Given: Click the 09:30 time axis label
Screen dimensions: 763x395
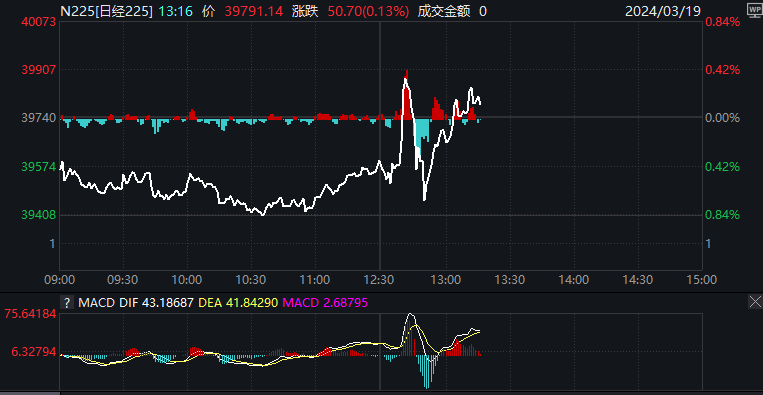Looking at the screenshot, I should pos(124,280).
